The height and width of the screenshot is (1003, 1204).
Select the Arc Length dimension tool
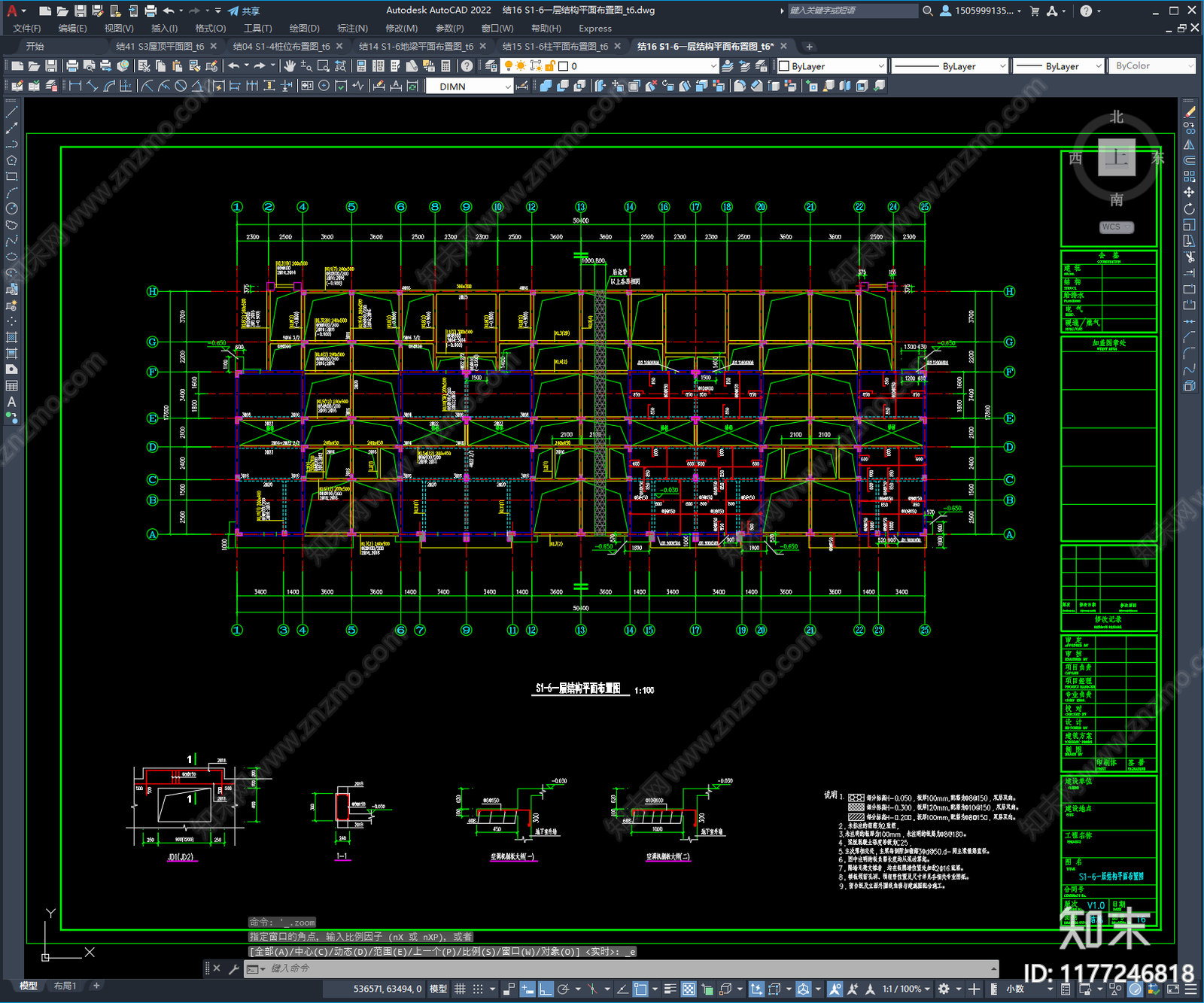point(109,86)
